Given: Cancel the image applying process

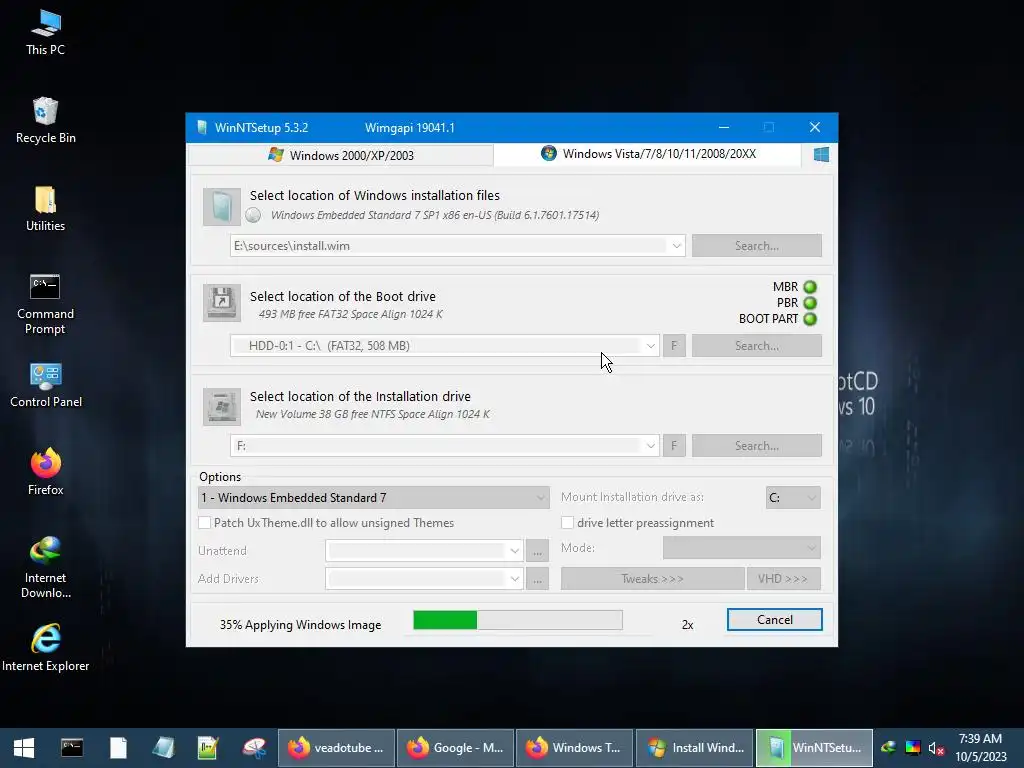Looking at the screenshot, I should pyautogui.click(x=775, y=620).
